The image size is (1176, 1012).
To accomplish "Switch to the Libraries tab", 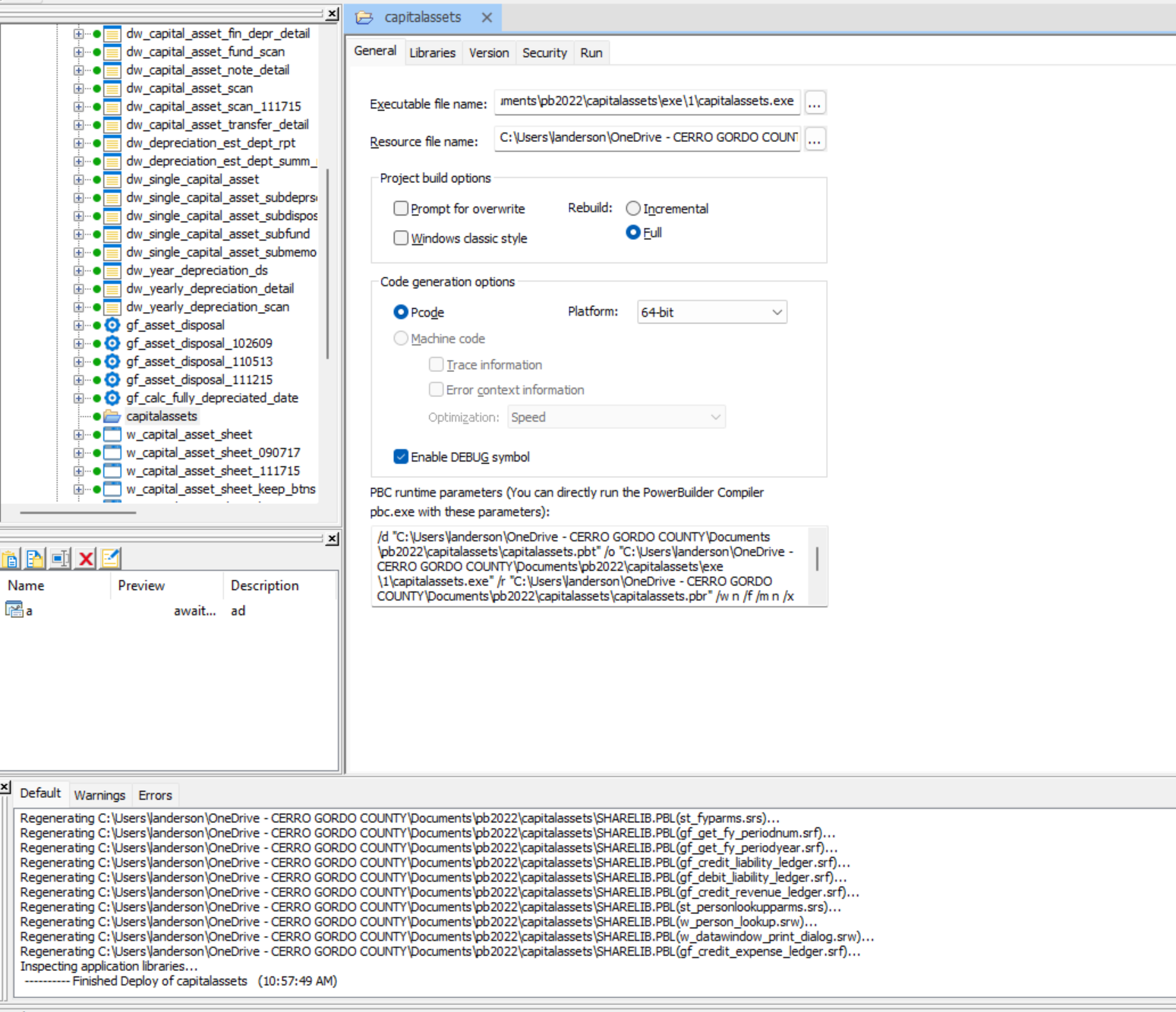I will 432,52.
